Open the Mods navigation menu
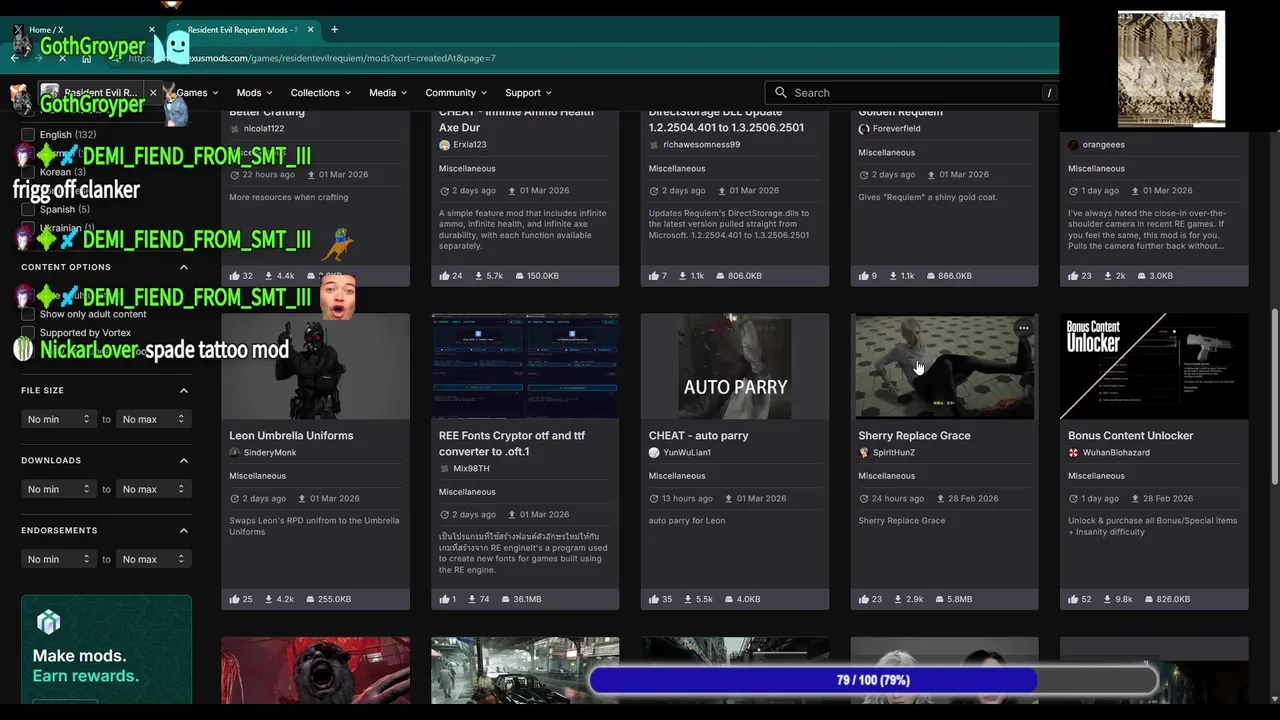This screenshot has width=1280, height=720. [256, 92]
